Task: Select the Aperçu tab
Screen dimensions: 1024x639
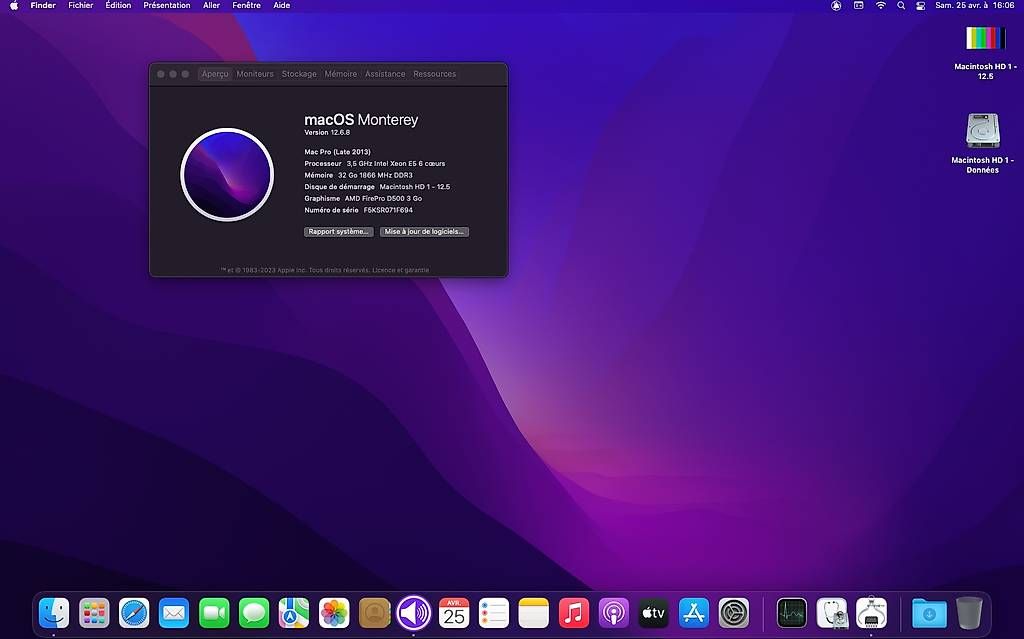Action: (215, 74)
